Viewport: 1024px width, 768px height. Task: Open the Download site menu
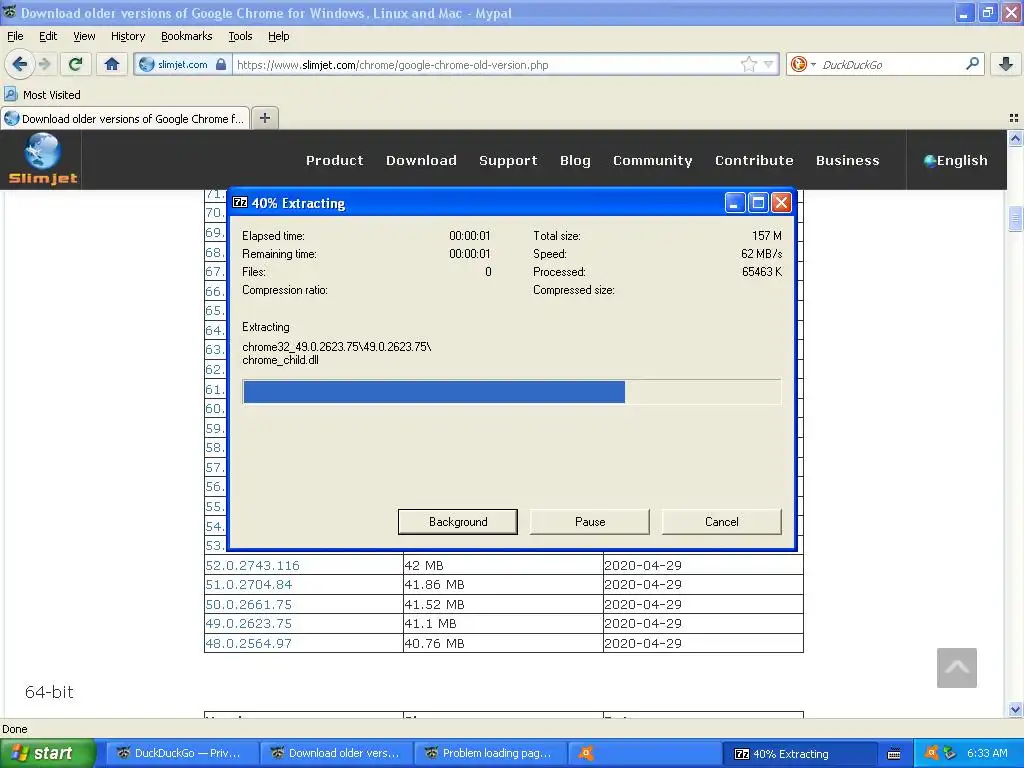point(421,160)
